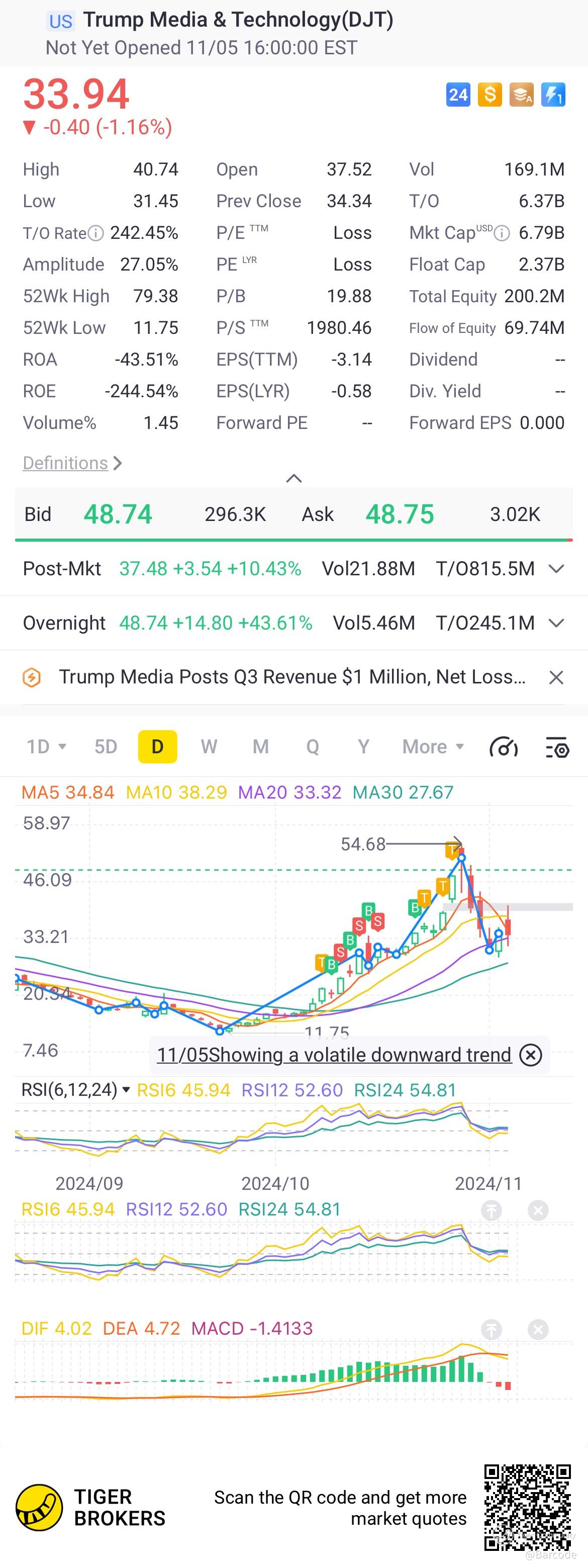This screenshot has width=588, height=1568.
Task: Tap the US market tag by the title
Action: tap(61, 22)
